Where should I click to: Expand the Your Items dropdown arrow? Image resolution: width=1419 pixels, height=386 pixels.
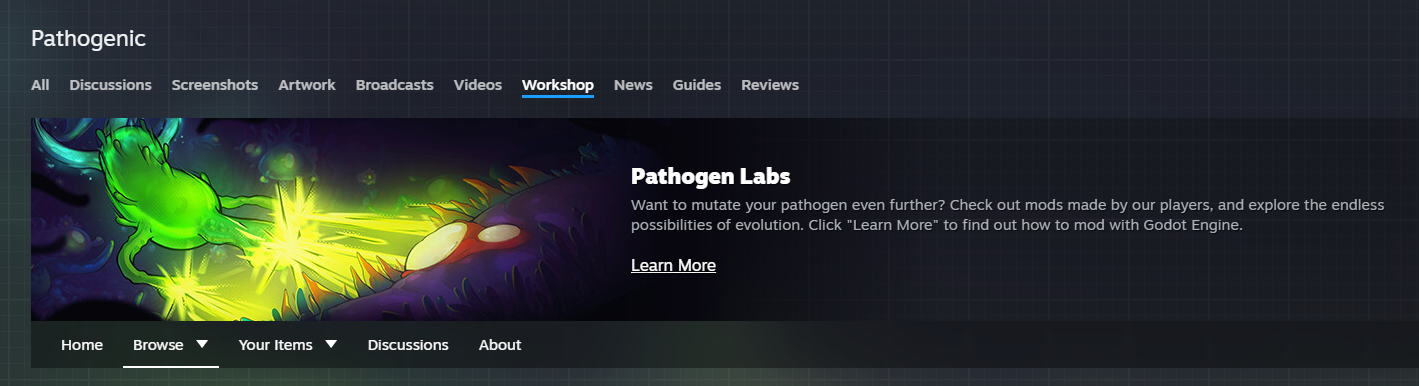tap(331, 344)
